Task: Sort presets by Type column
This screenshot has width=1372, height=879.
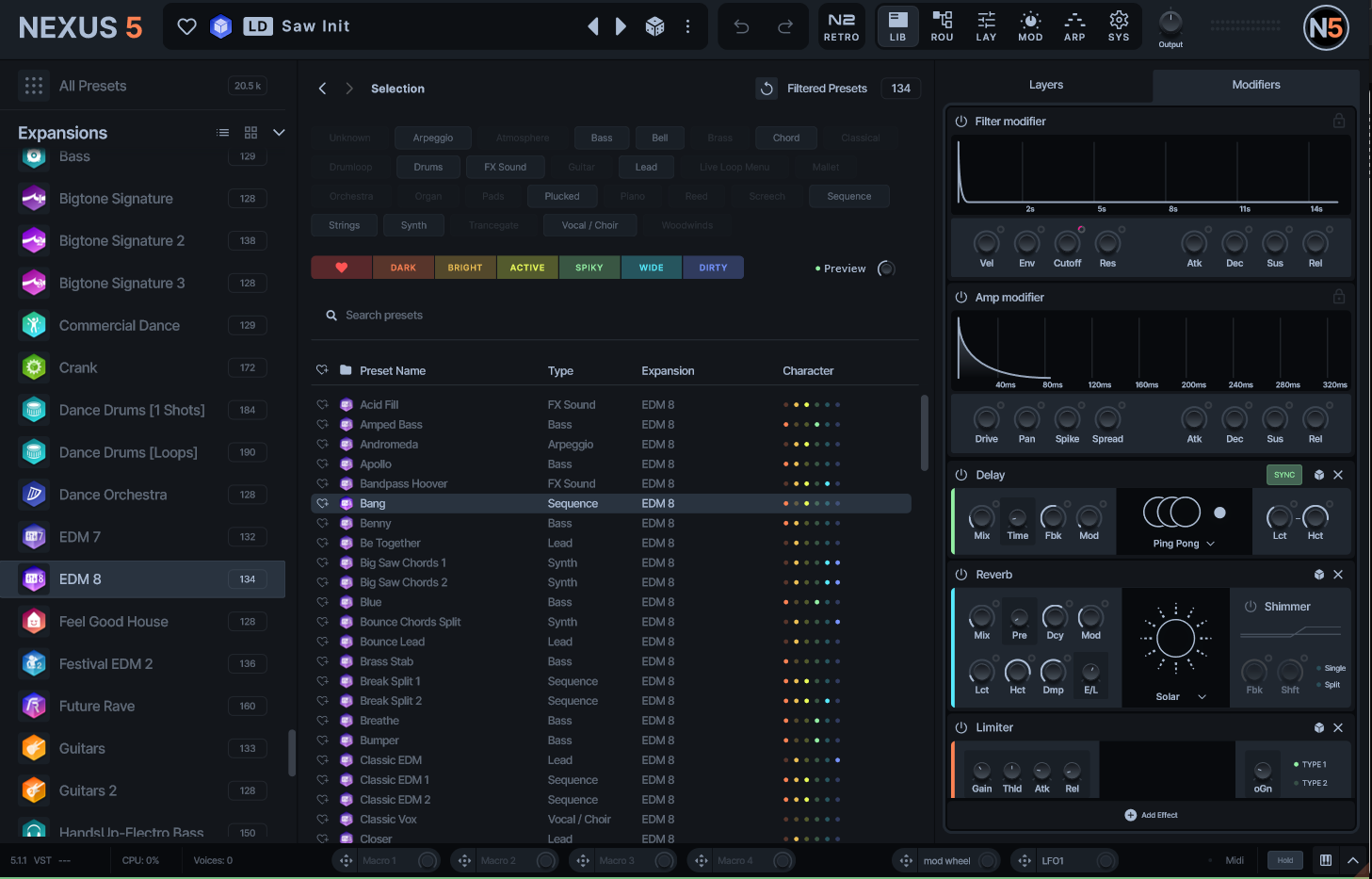Action: point(561,371)
